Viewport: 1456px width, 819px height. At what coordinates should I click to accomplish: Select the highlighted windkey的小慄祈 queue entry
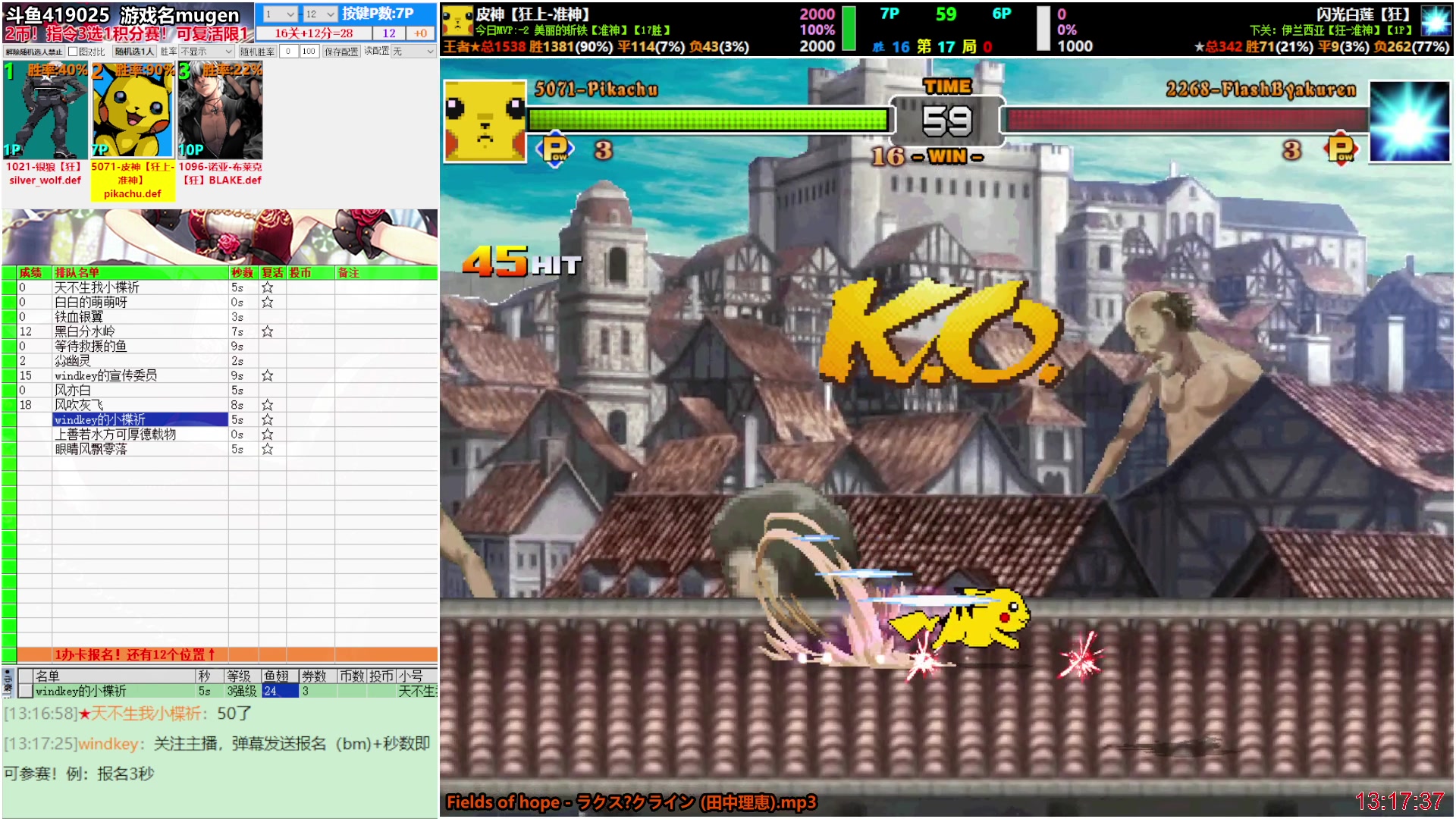[140, 419]
